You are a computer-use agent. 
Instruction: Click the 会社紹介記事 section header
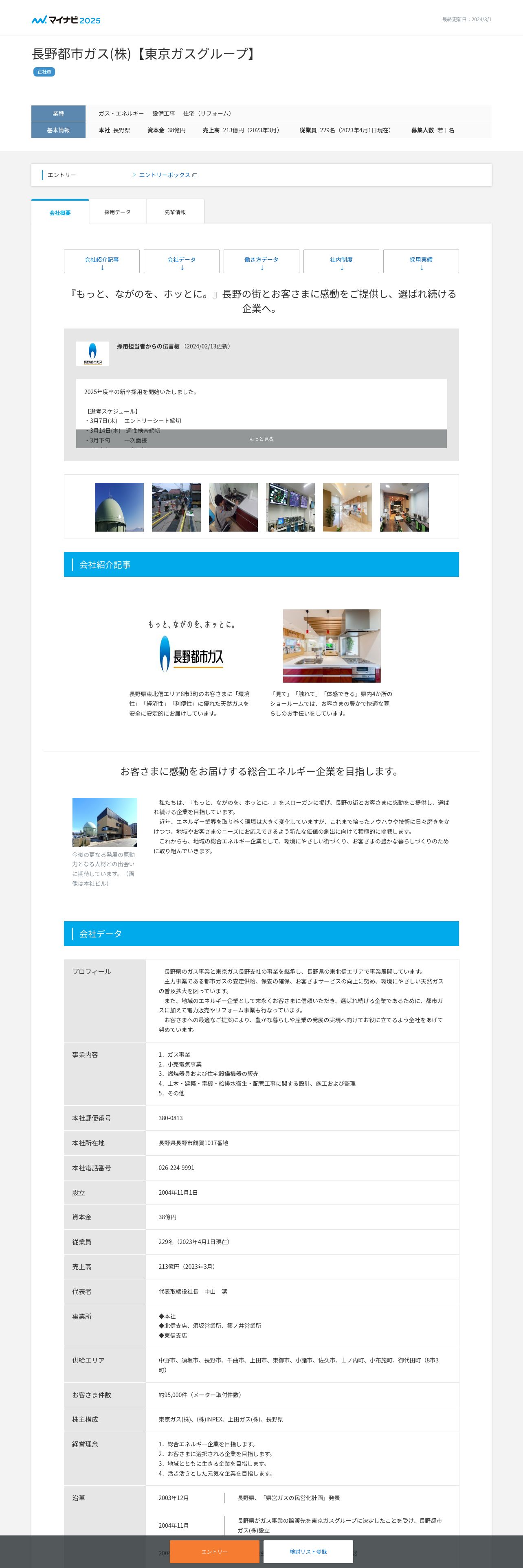[261, 564]
